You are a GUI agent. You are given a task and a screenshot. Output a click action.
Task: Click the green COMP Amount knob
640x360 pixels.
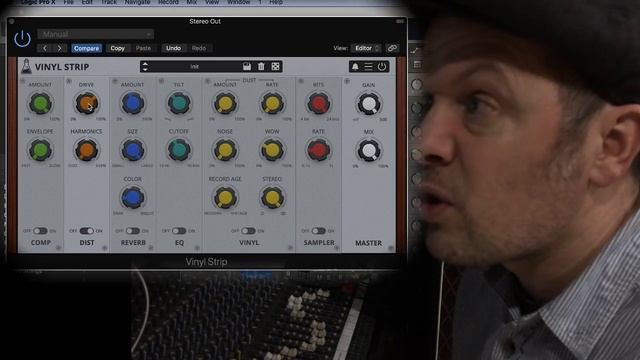pos(40,103)
